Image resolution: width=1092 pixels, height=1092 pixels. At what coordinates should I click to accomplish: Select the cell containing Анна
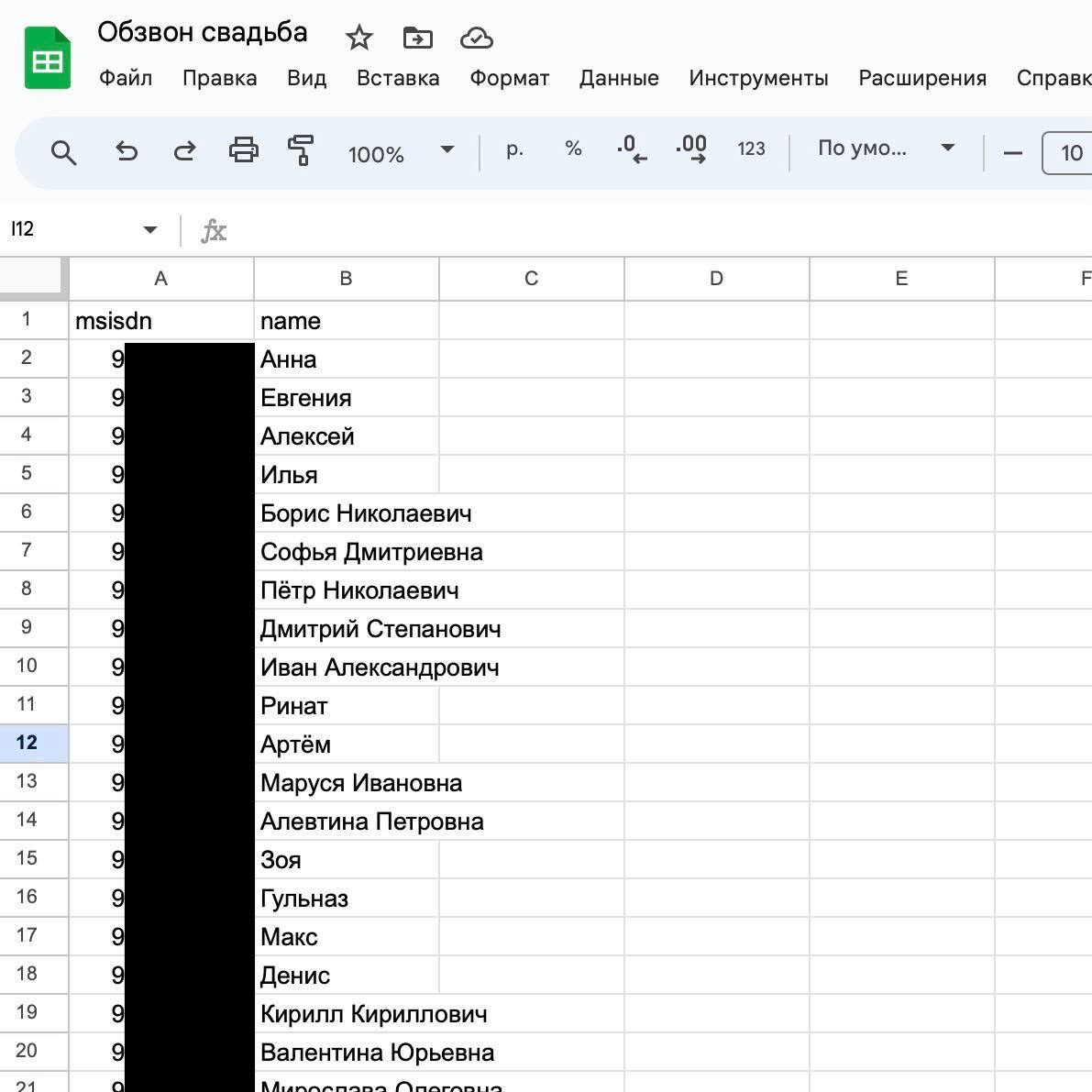pyautogui.click(x=347, y=358)
